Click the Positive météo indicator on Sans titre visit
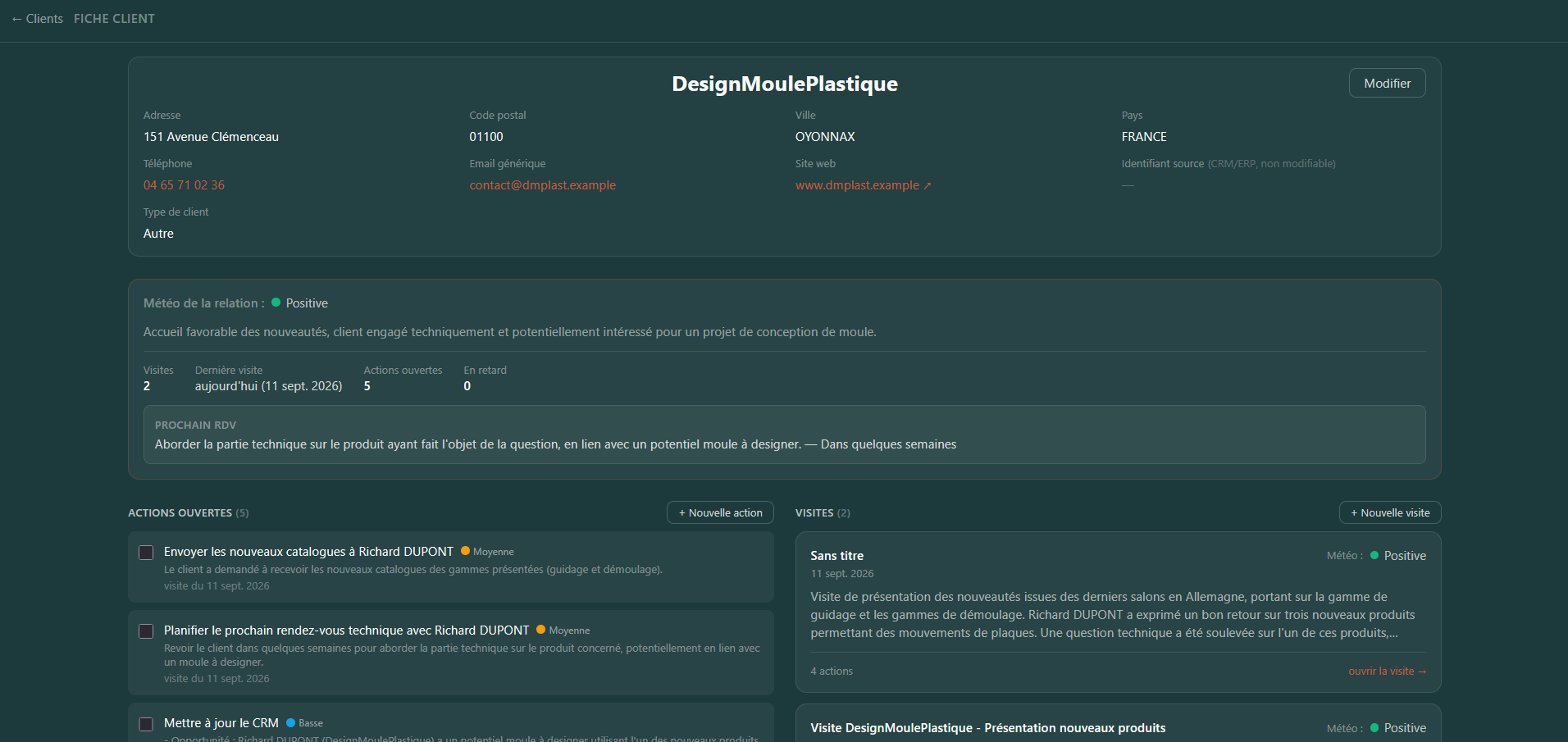Screen dimensions: 1568x742 pos(1397,556)
